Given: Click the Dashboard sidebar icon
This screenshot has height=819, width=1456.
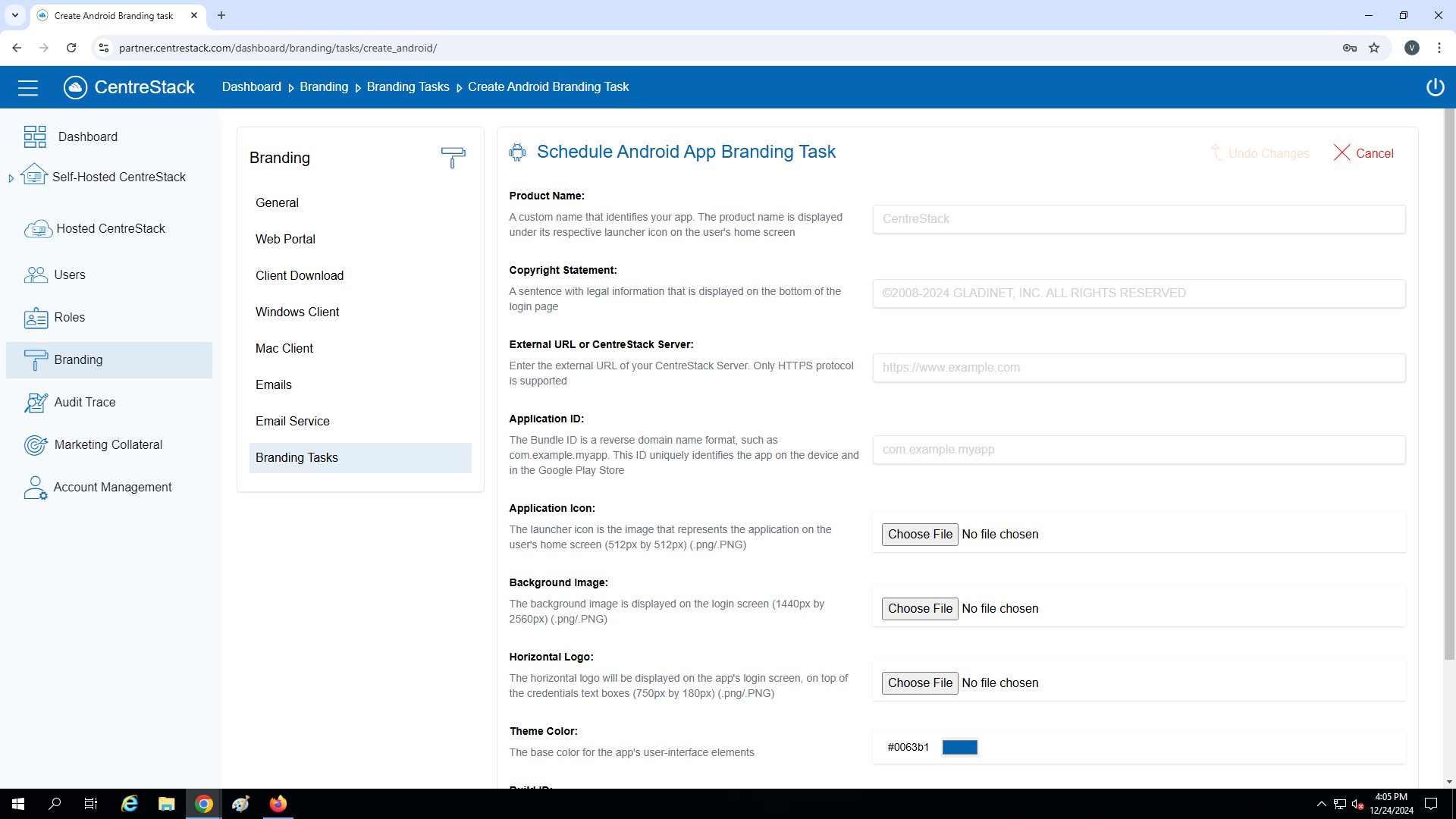Looking at the screenshot, I should pos(35,136).
